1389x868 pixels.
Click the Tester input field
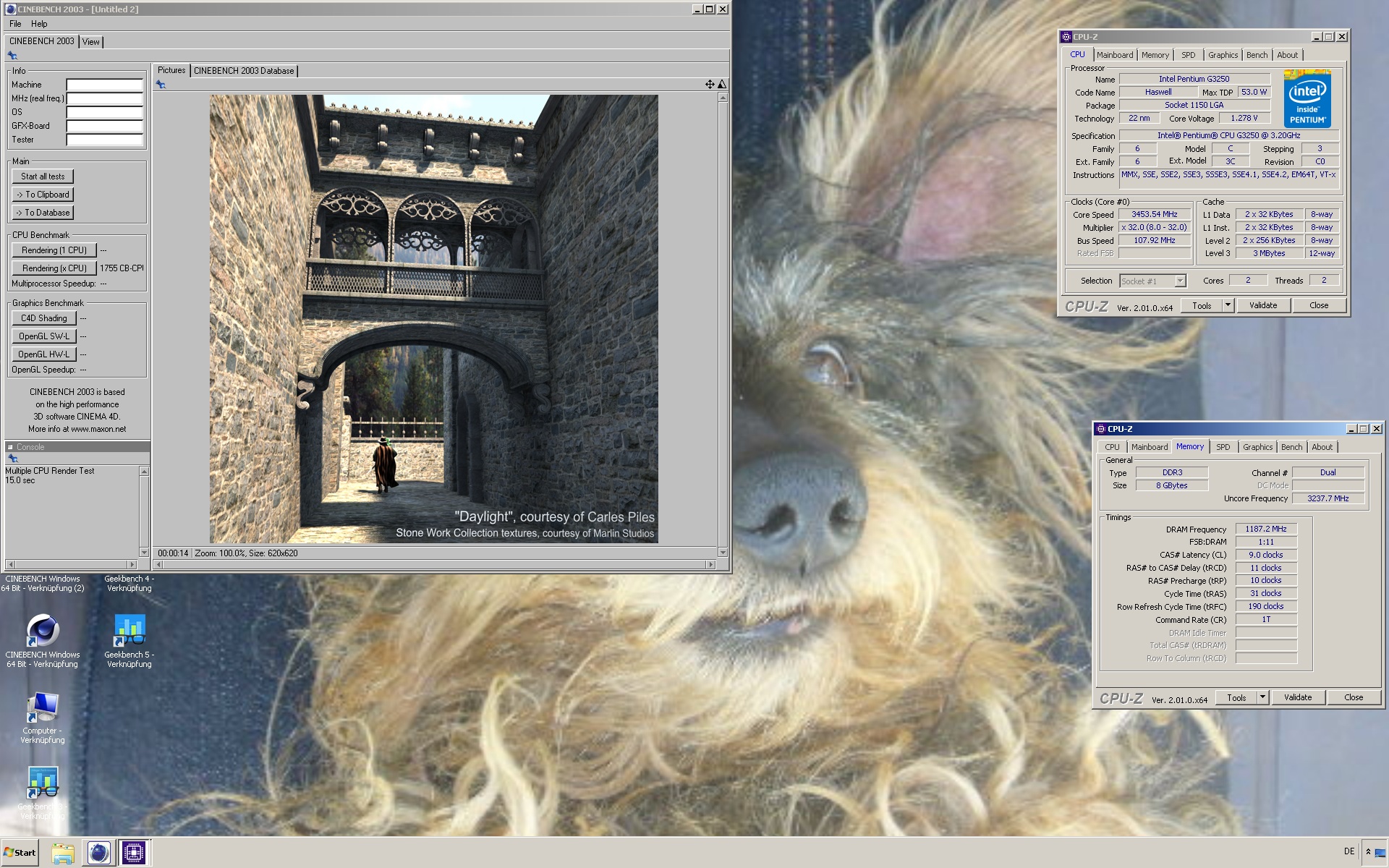(x=105, y=140)
